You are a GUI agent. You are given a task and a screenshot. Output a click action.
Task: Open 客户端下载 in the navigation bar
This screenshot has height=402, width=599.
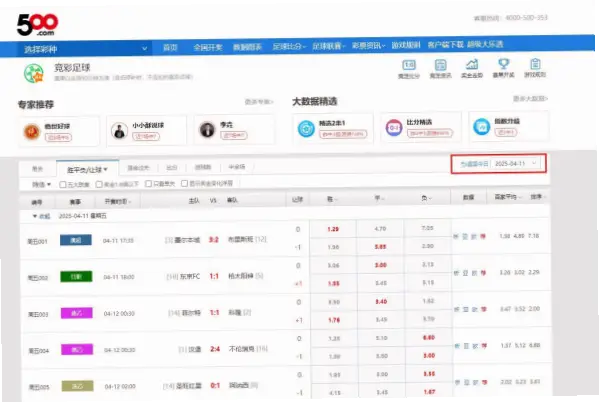(445, 45)
